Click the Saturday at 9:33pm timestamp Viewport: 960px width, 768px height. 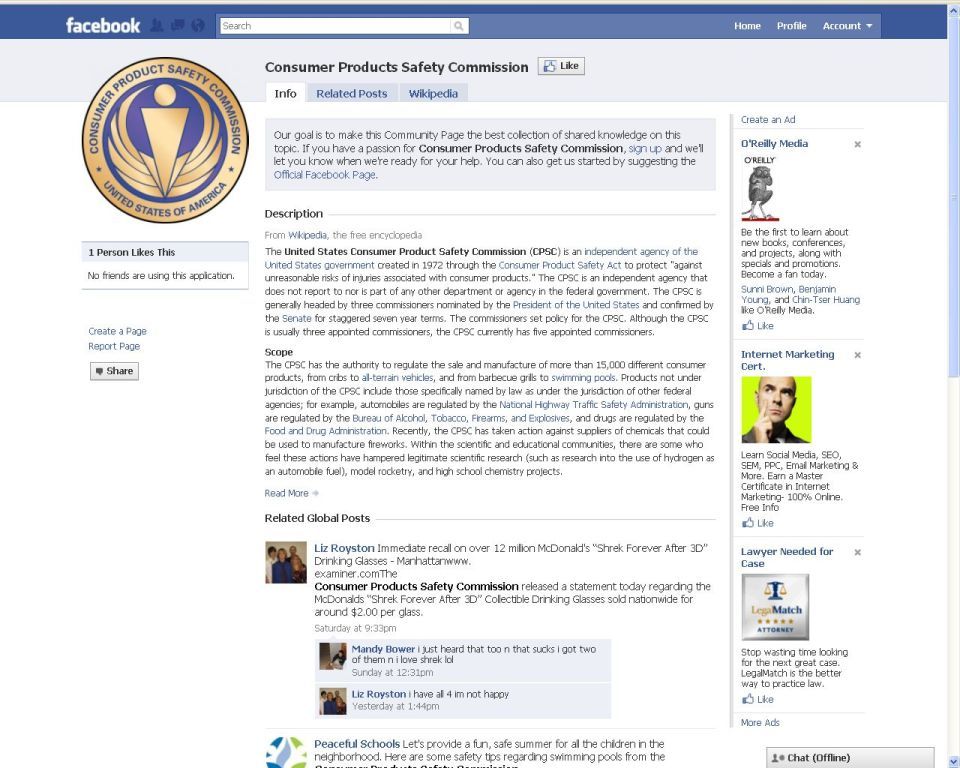pyautogui.click(x=355, y=628)
